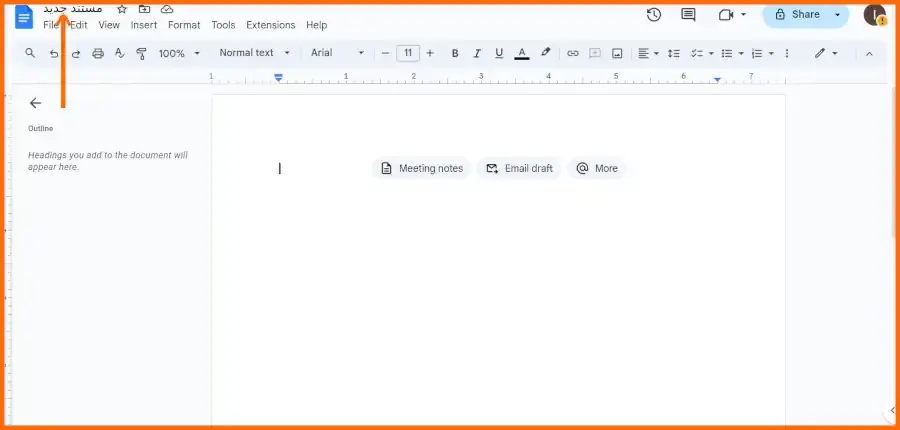Viewport: 900px width, 430px height.
Task: Expand the Arial font dropdown
Action: point(338,53)
